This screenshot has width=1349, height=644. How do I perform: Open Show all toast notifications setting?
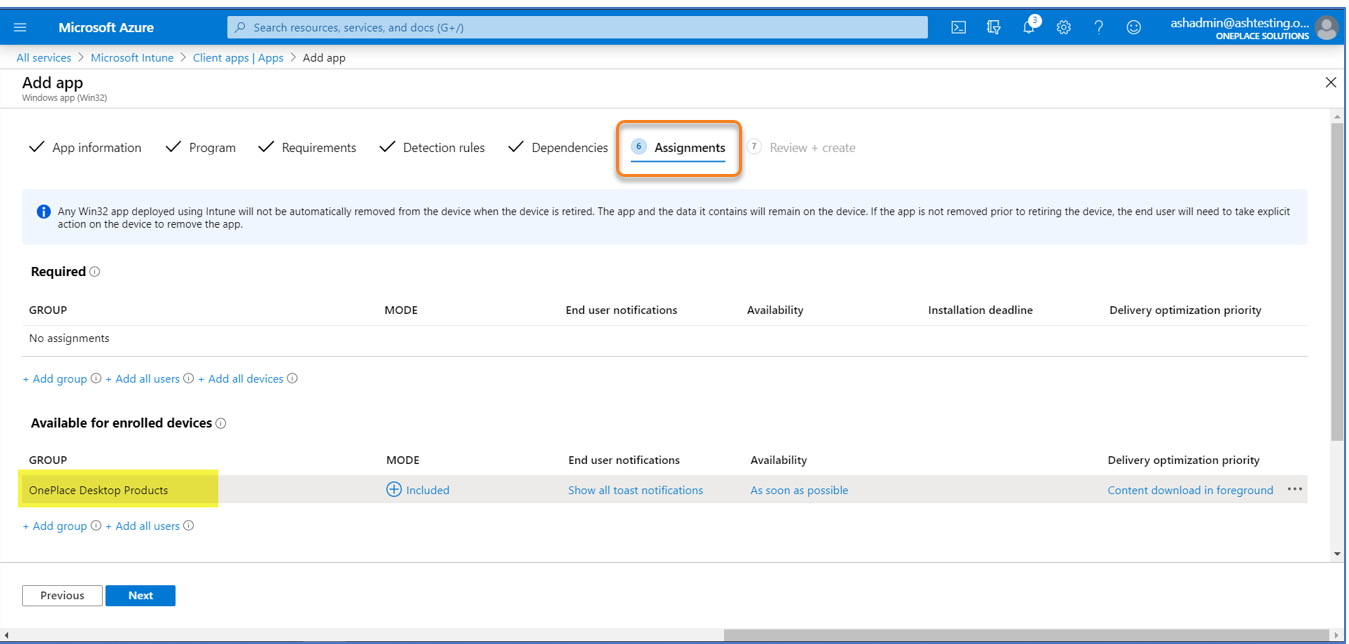point(636,490)
